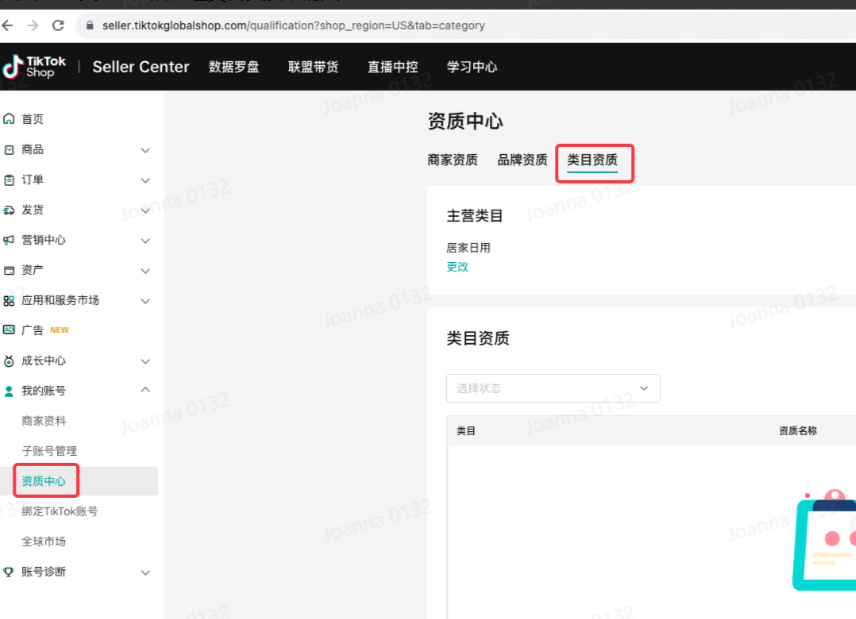856x619 pixels.
Task: Open 全球市场 in the sidebar
Action: [44, 541]
